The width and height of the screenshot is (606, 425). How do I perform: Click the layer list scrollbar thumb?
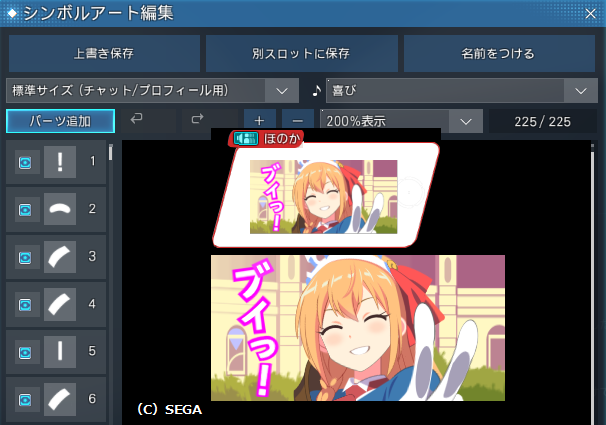(x=111, y=152)
